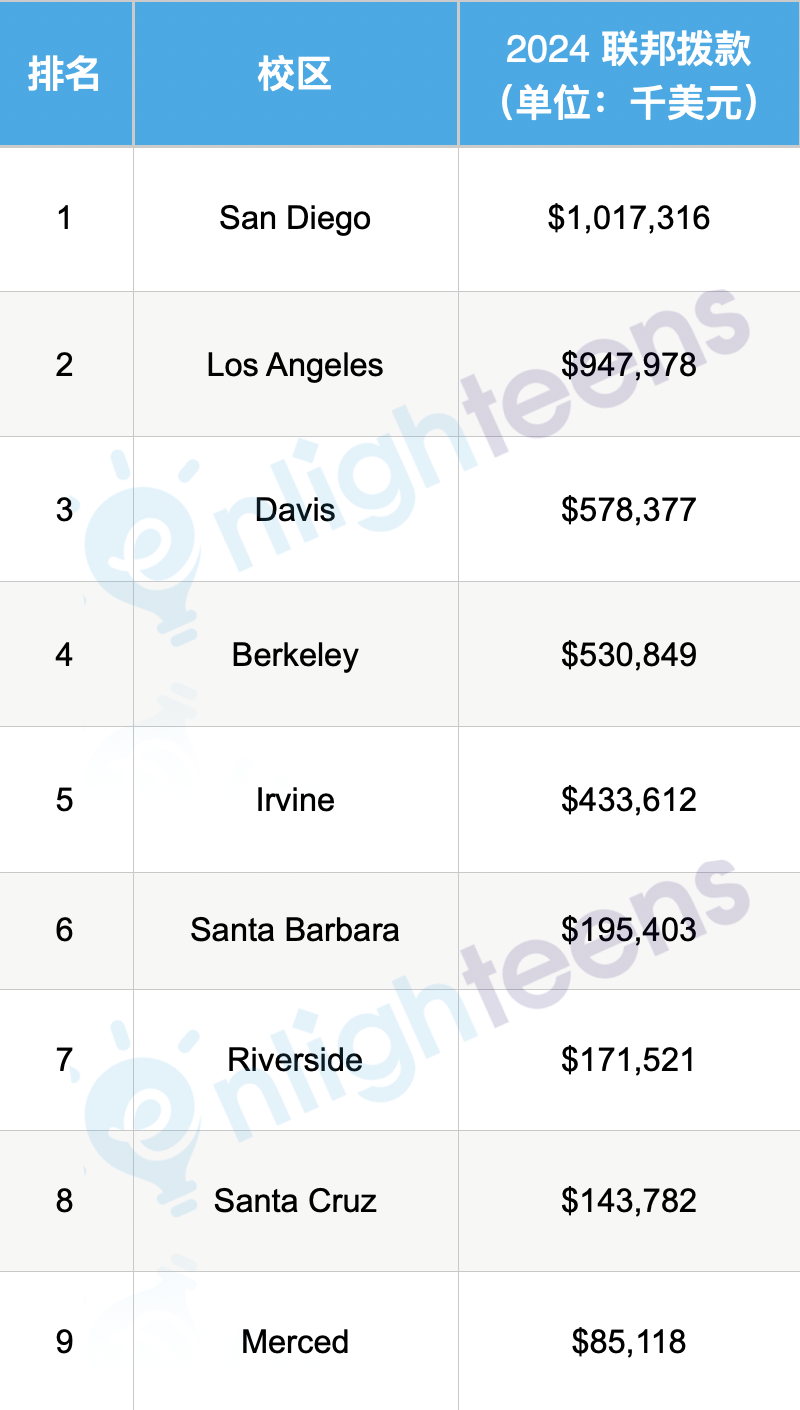Select the Irvine campus cell
The width and height of the screenshot is (800, 1410).
click(x=295, y=799)
